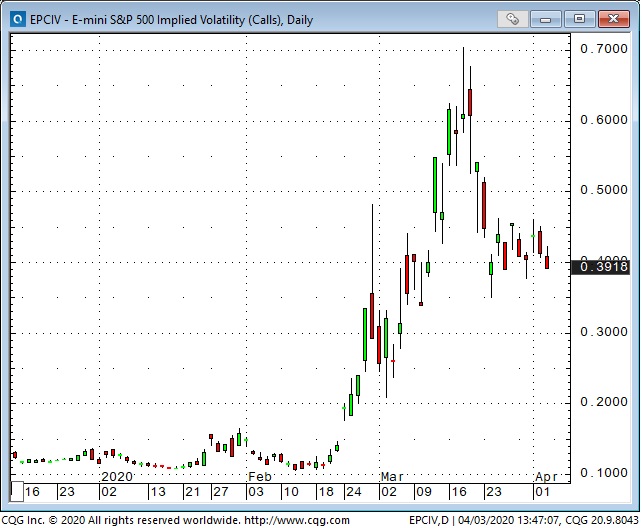This screenshot has height=528, width=642.
Task: Click the date label 16 after Mar
Action: (458, 492)
